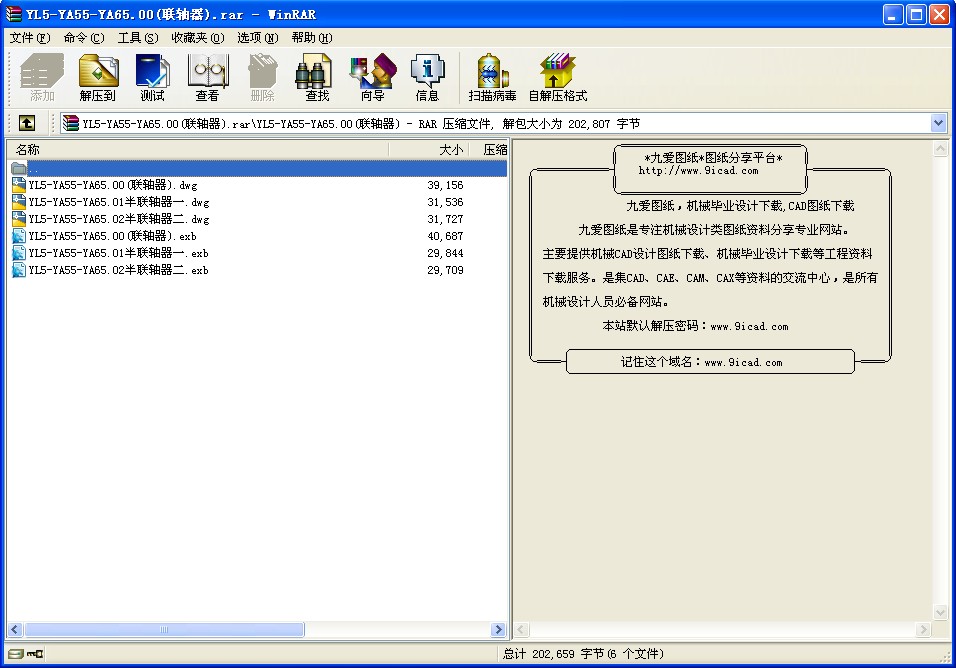The width and height of the screenshot is (956, 668).
Task: Click icon of YL5-YA55-YA65.02半联轴器二.dwg
Action: coord(19,219)
